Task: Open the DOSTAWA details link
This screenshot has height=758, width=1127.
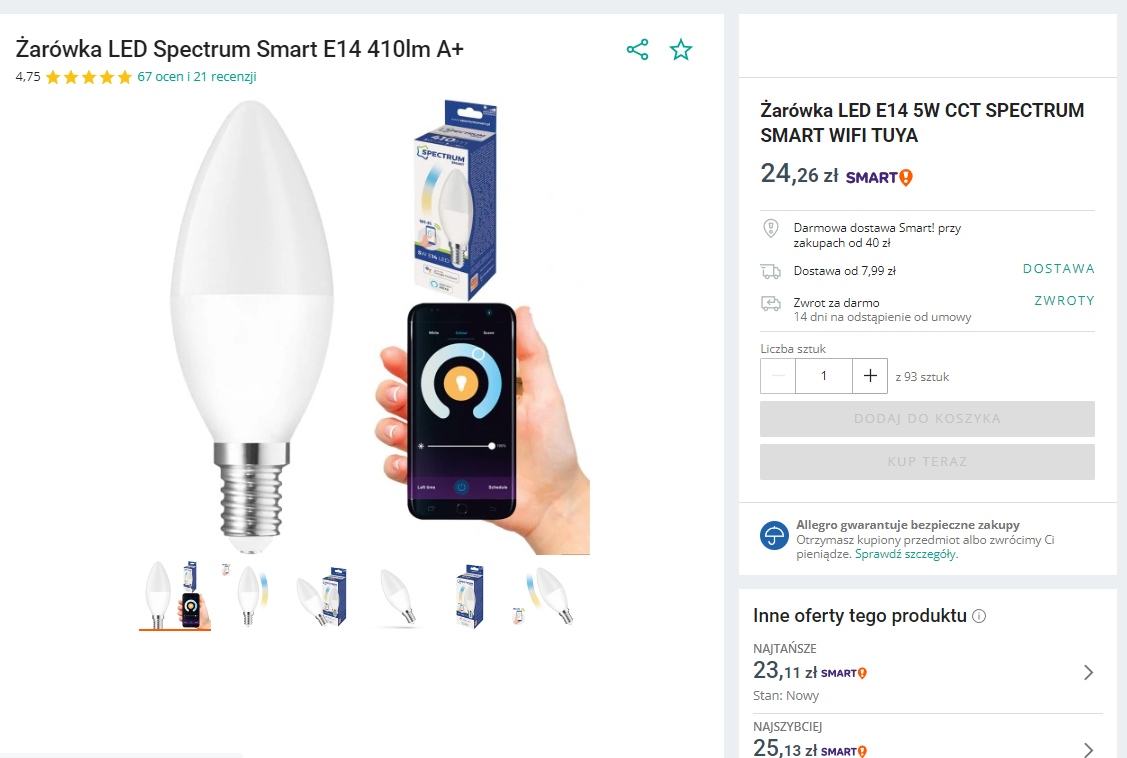Action: 1058,269
